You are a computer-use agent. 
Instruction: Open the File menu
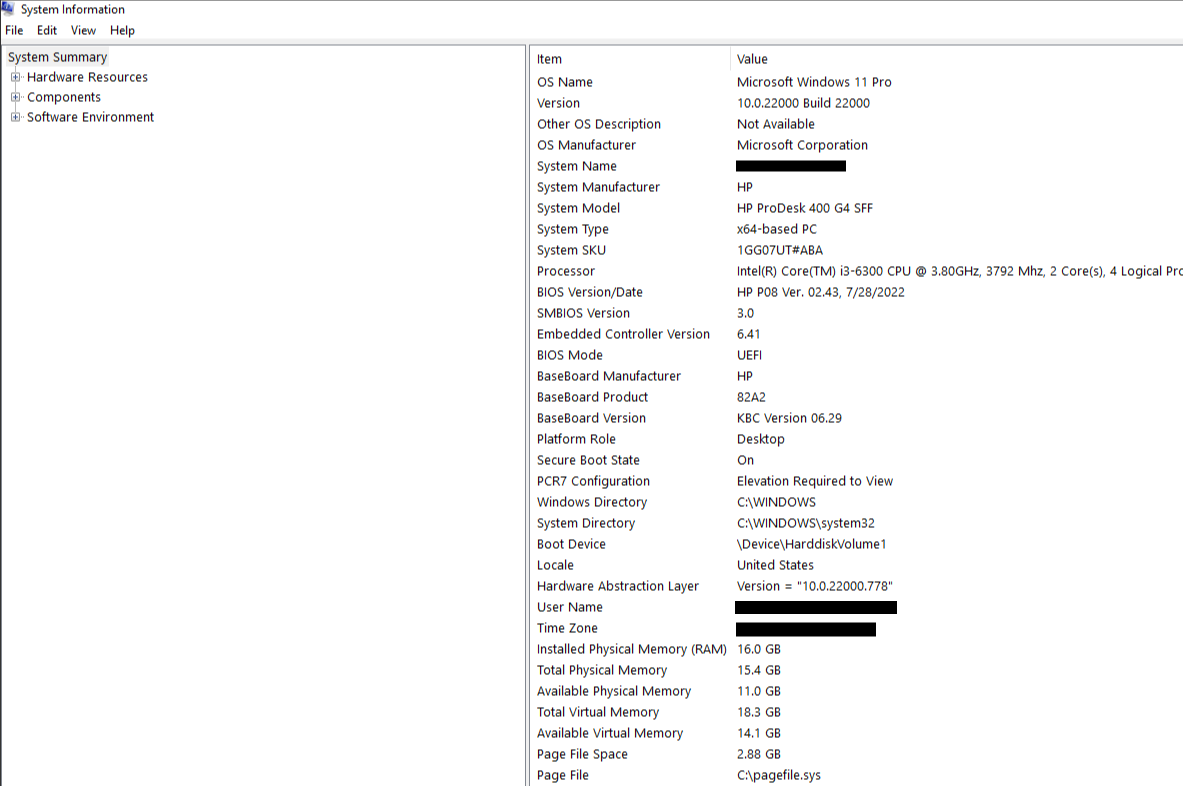tap(14, 30)
